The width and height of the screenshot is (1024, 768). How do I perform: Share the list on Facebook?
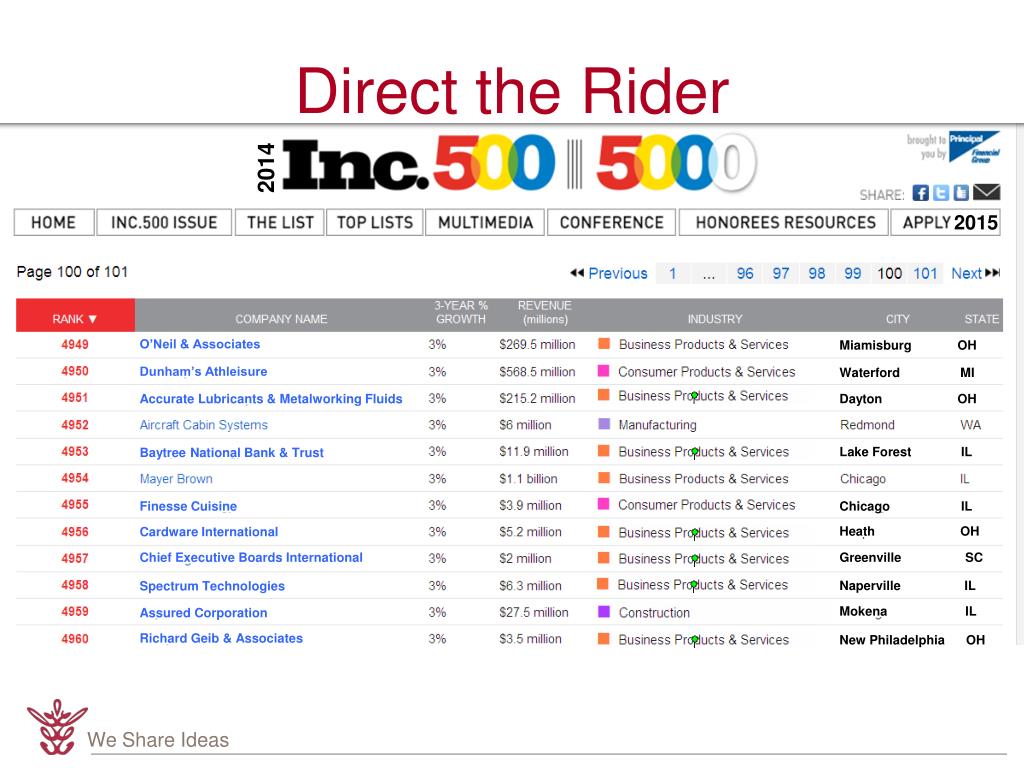[921, 193]
